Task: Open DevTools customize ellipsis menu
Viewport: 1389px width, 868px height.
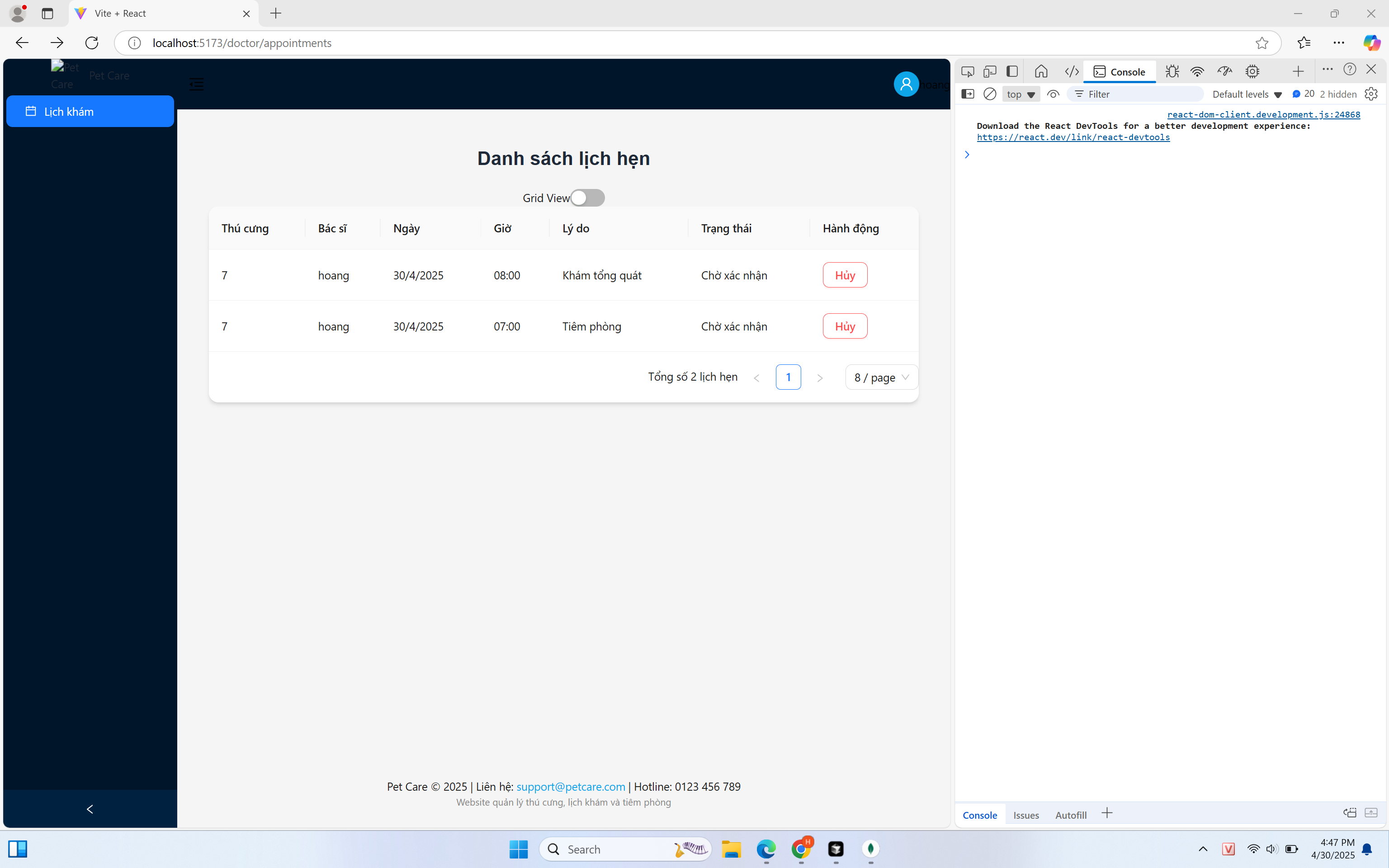Action: click(x=1328, y=70)
